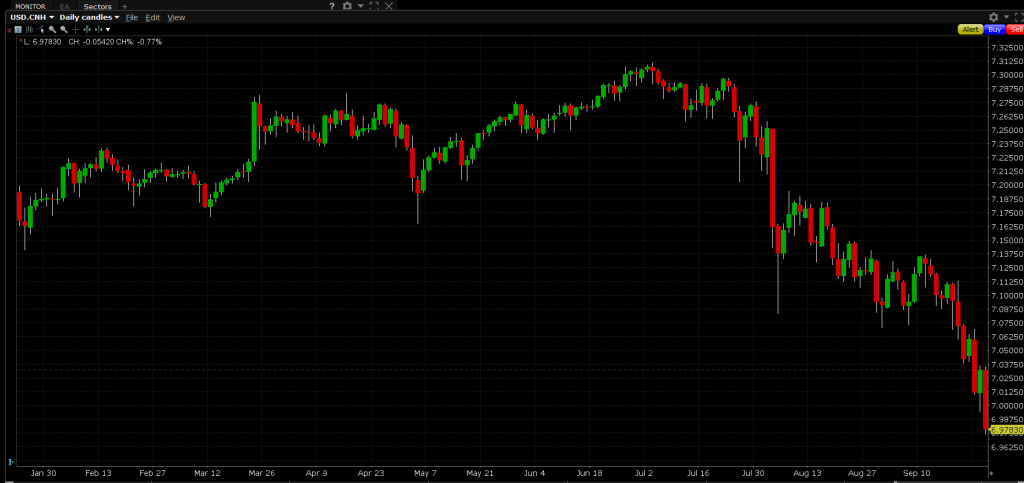Click the save chart disk icon
The width and height of the screenshot is (1024, 483).
[18, 30]
